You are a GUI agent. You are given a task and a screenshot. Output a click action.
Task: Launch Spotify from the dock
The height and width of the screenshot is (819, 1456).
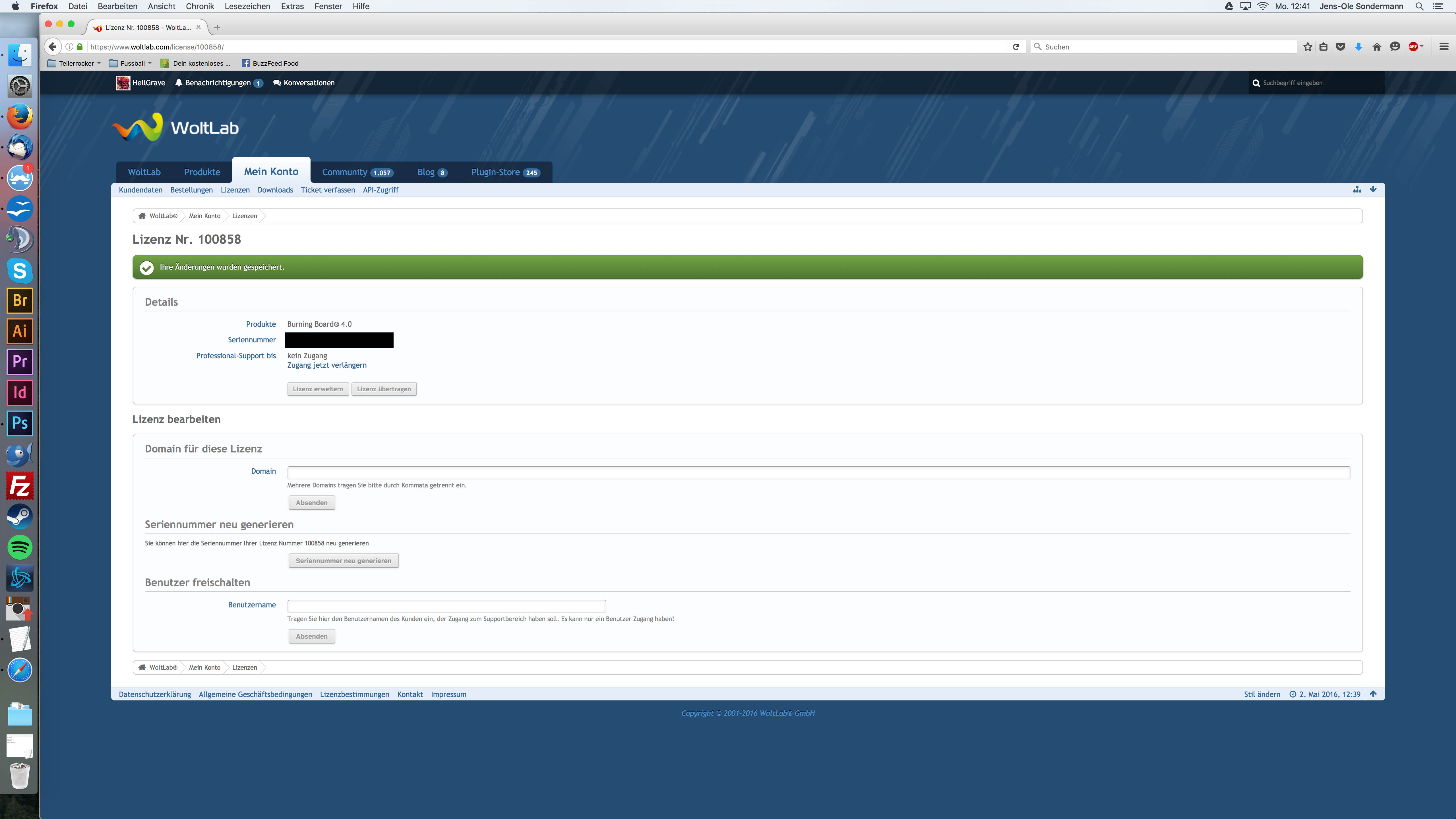(20, 547)
